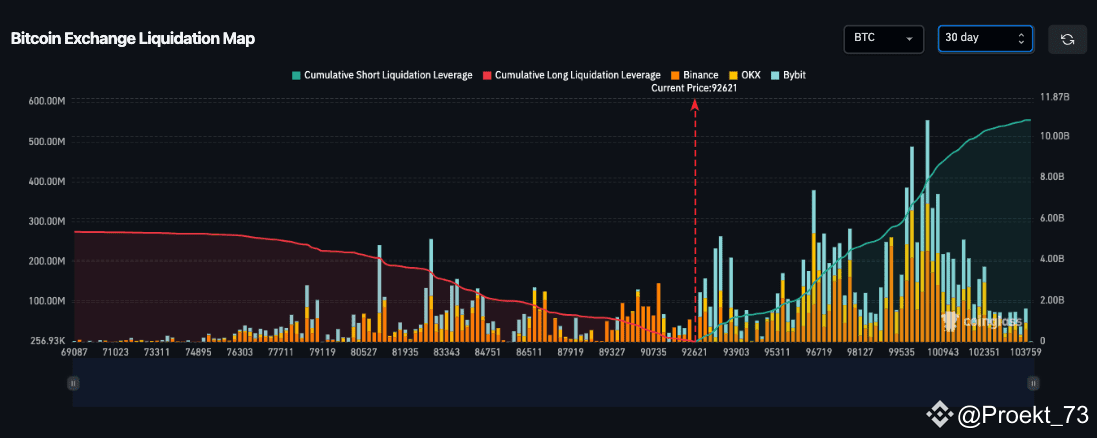Click the 102351 price axis label
Screen dimensions: 1097x438
984,353
